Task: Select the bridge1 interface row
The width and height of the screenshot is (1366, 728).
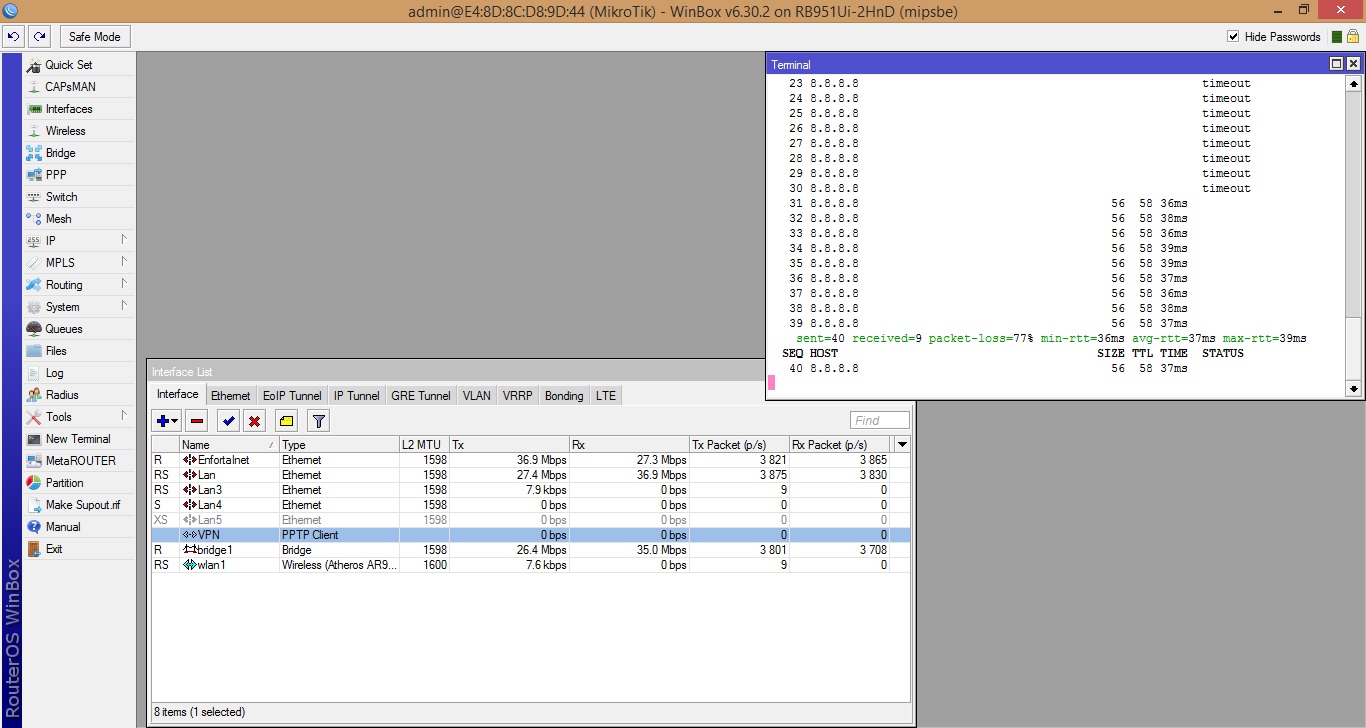Action: [215, 550]
